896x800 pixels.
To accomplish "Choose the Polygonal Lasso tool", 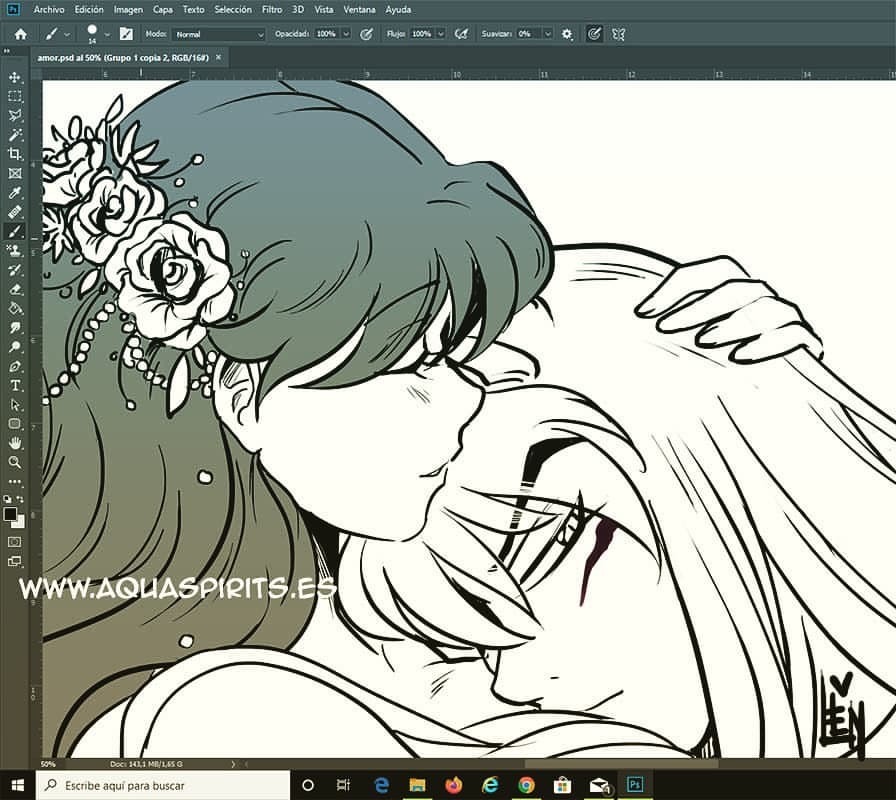I will click(15, 115).
